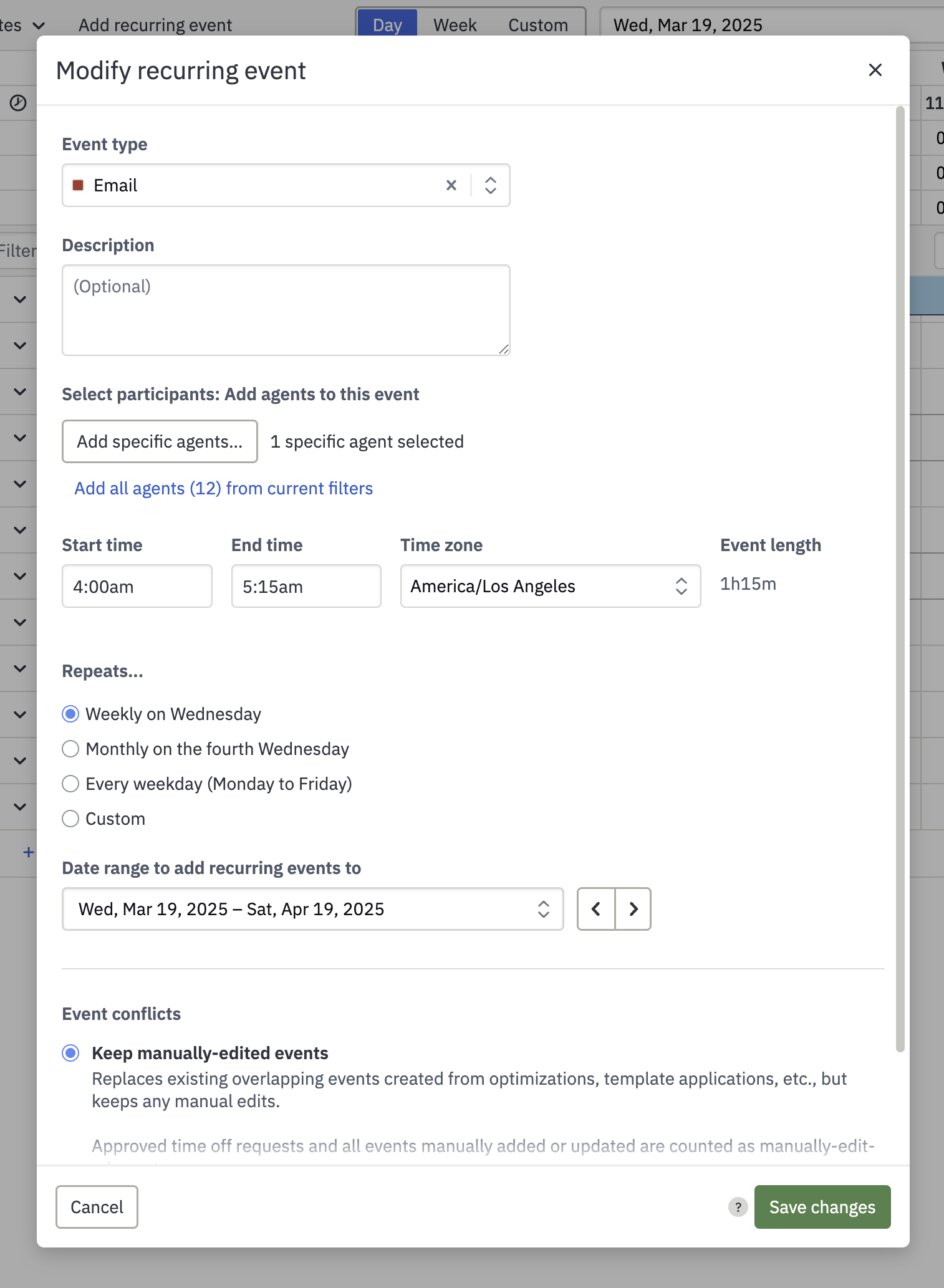Click the 1h15m event length value
Screen dimensions: 944x1288
748,584
